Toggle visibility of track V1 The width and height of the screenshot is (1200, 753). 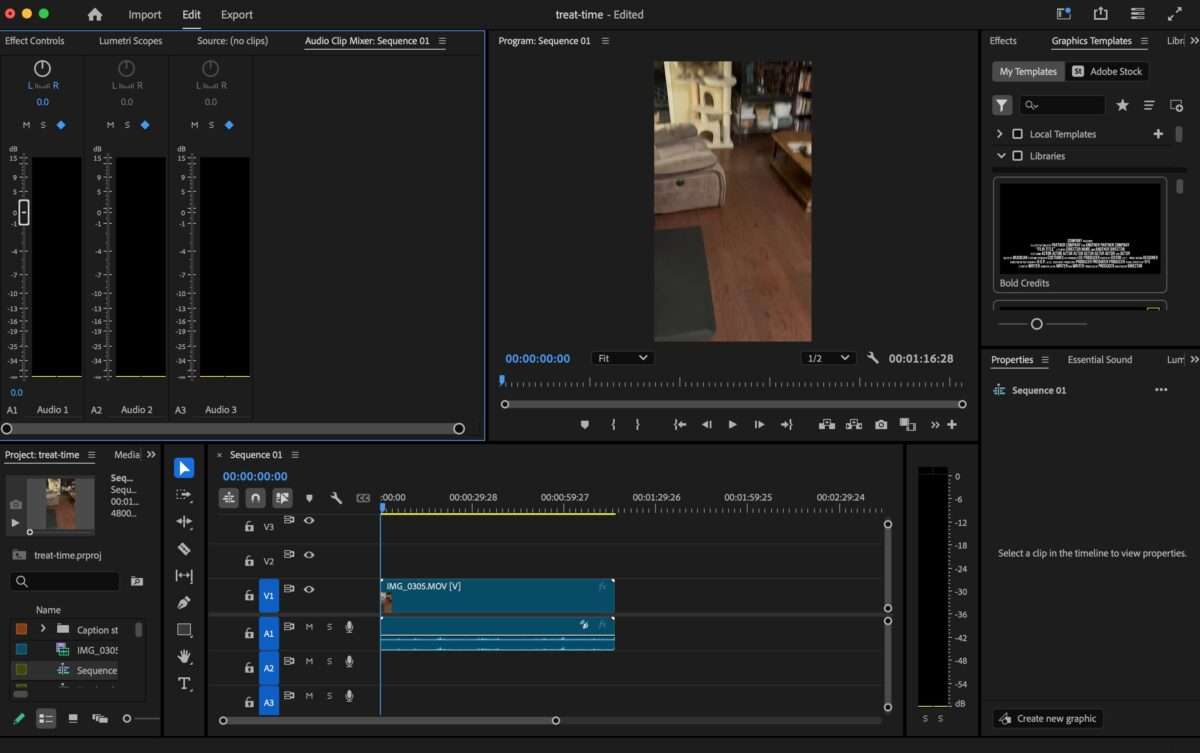click(309, 590)
